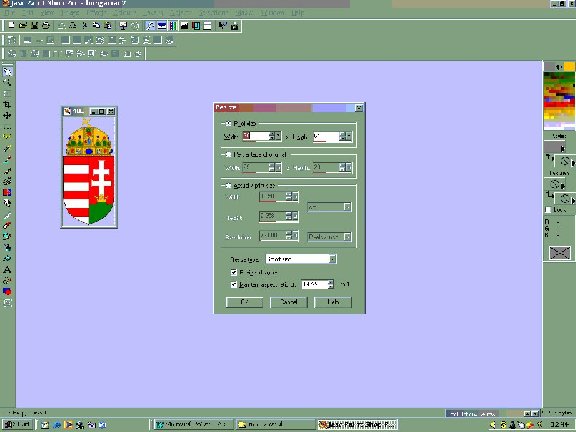This screenshot has height=432, width=576.
Task: Toggle the Histogram window button
Action: (184, 25)
